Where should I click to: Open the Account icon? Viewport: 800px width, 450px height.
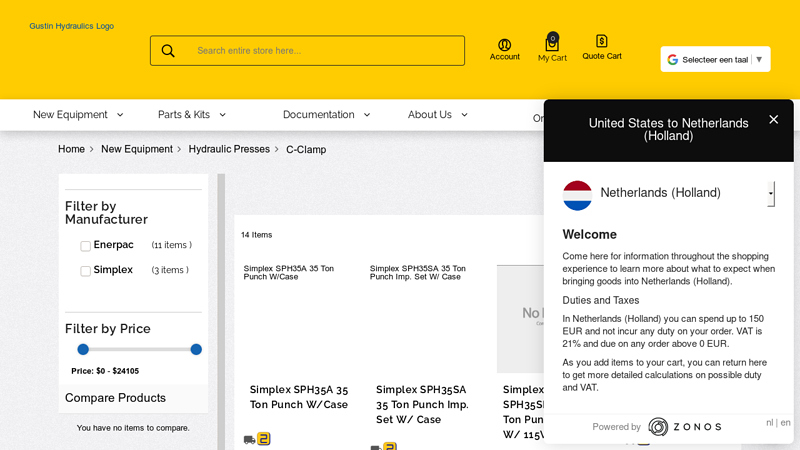(x=504, y=45)
